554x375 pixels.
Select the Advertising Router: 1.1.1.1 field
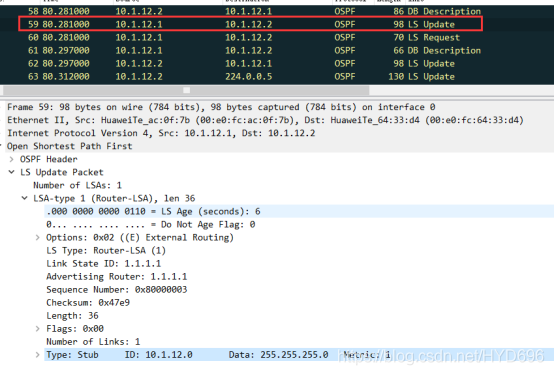coord(117,277)
